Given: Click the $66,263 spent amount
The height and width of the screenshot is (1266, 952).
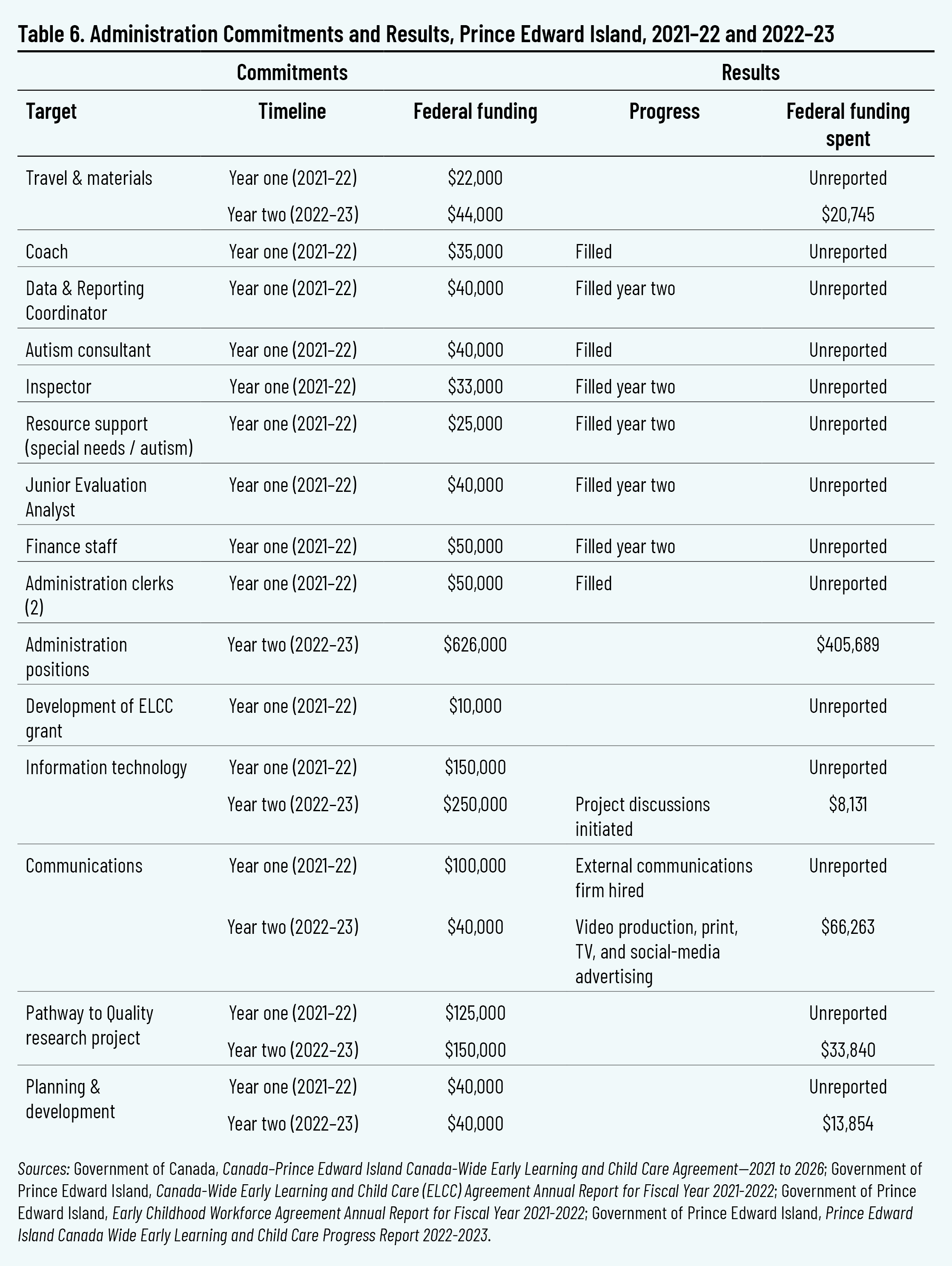Looking at the screenshot, I should [847, 927].
